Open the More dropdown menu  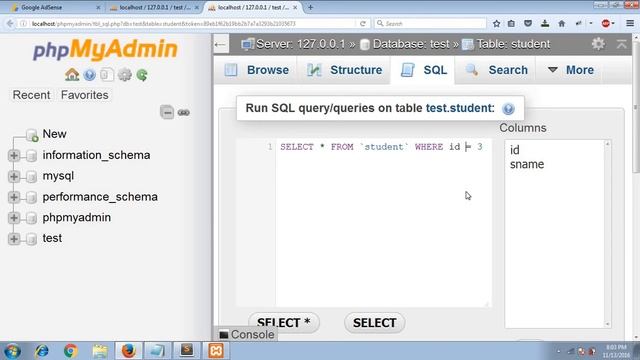(x=570, y=70)
